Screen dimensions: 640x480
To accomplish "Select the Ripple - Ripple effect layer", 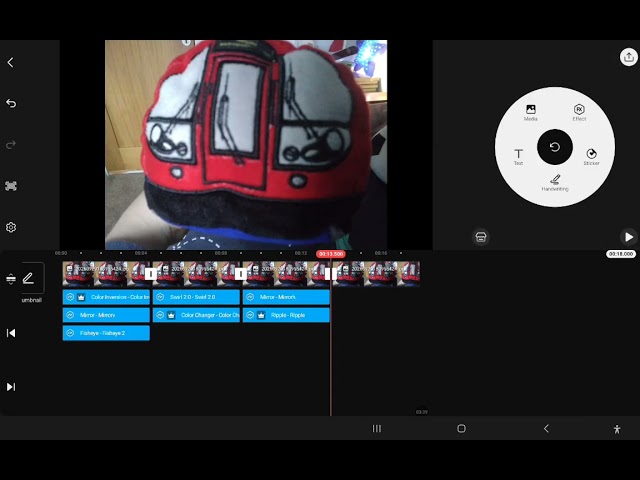I will [x=286, y=315].
